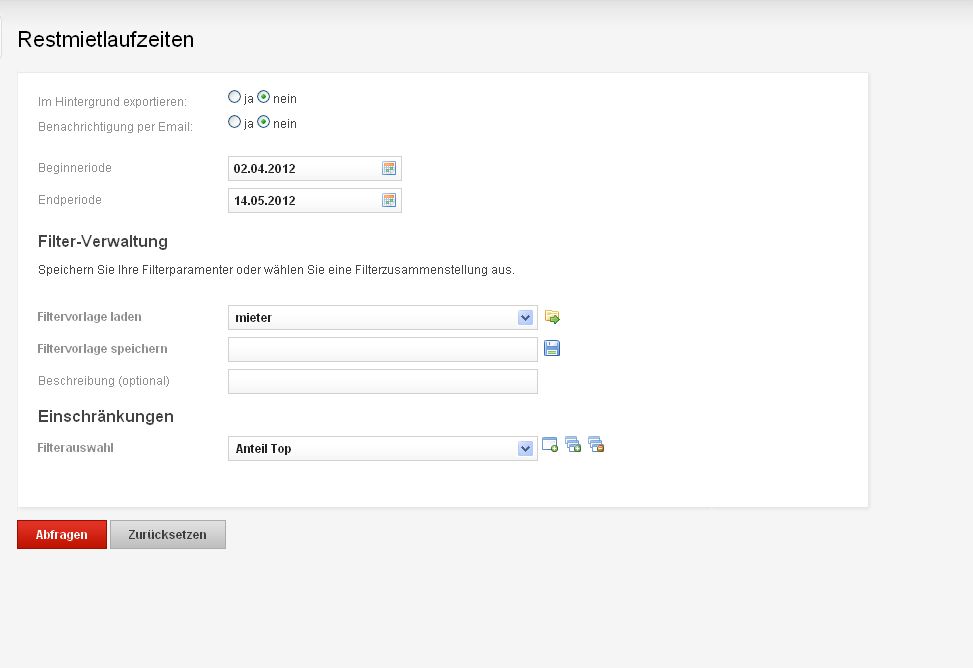This screenshot has height=668, width=973.
Task: Add a single filter with the plus icon
Action: 550,445
